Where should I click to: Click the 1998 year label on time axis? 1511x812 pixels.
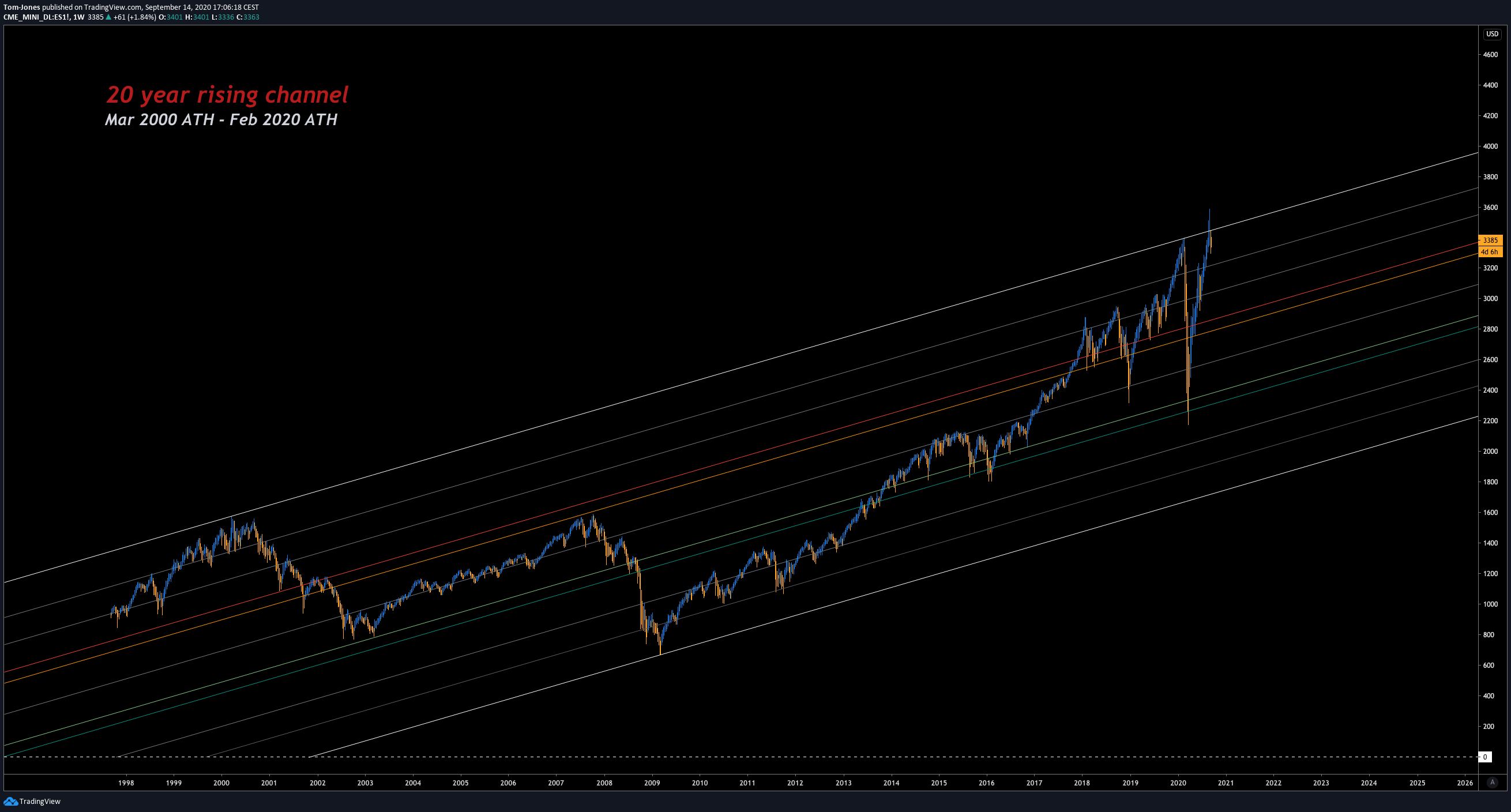pos(126,783)
